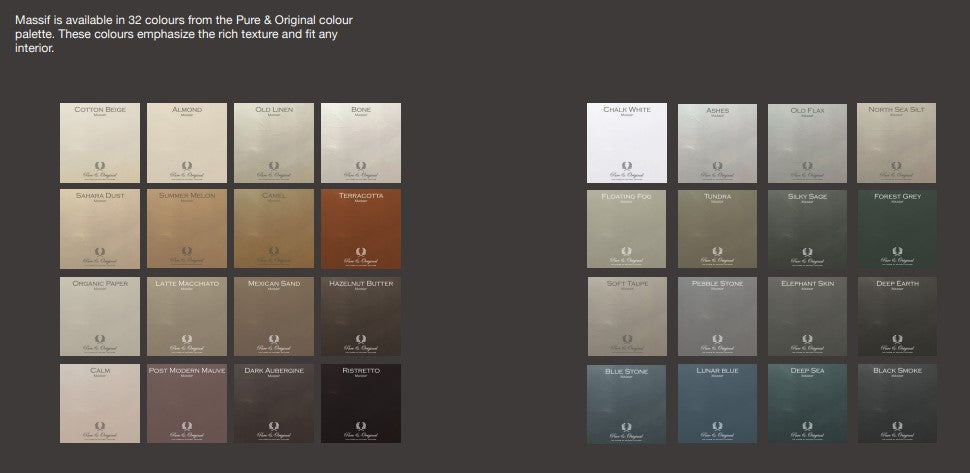Pick the Terracotta colour swatch
Viewport: 970px width, 473px height.
click(361, 229)
